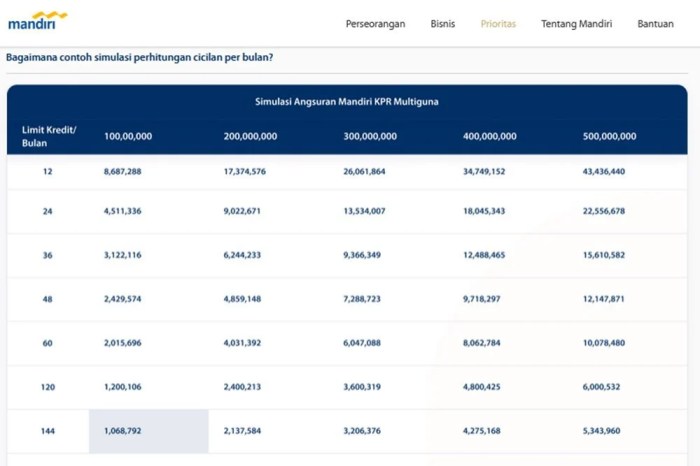Click the cell 2,400,213
This screenshot has width=700, height=466.
tap(242, 387)
